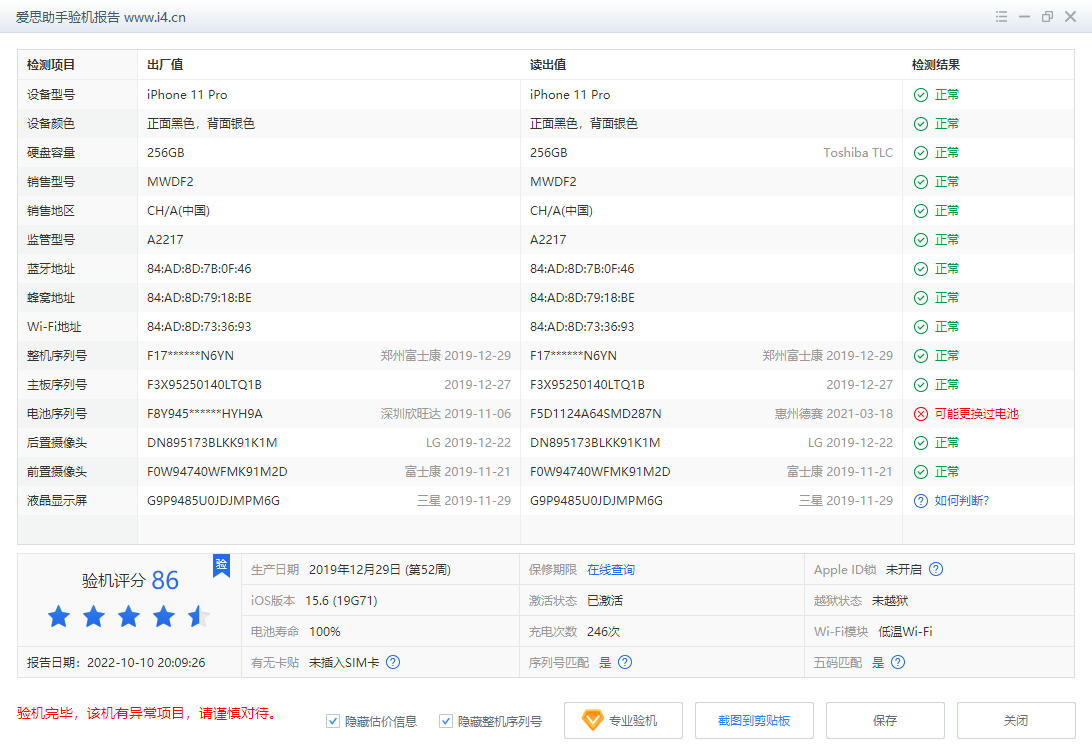Minimize the 验机报告 window
The height and width of the screenshot is (756, 1092).
point(1024,17)
